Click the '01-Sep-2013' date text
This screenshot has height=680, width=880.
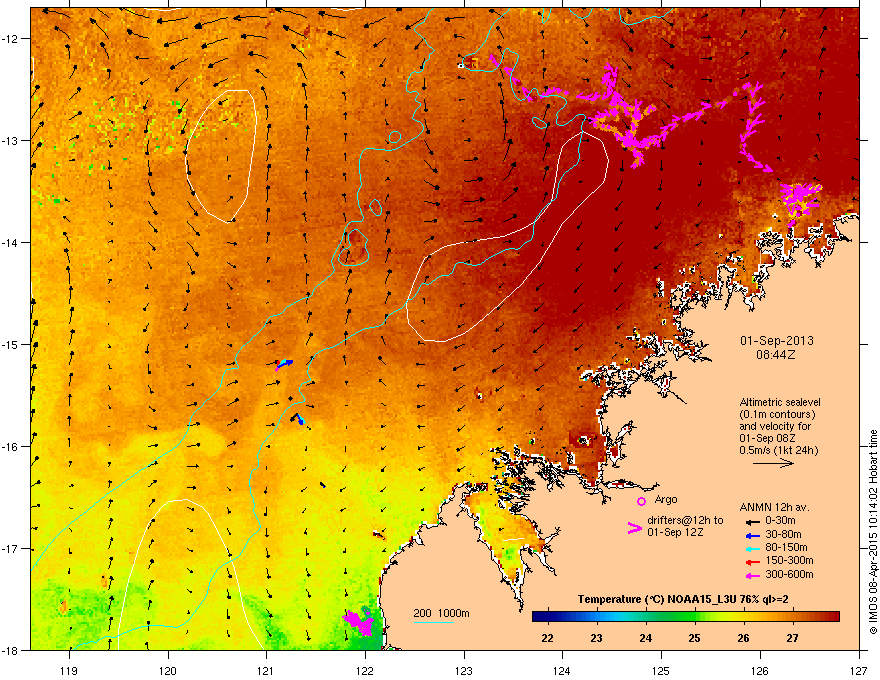(776, 341)
